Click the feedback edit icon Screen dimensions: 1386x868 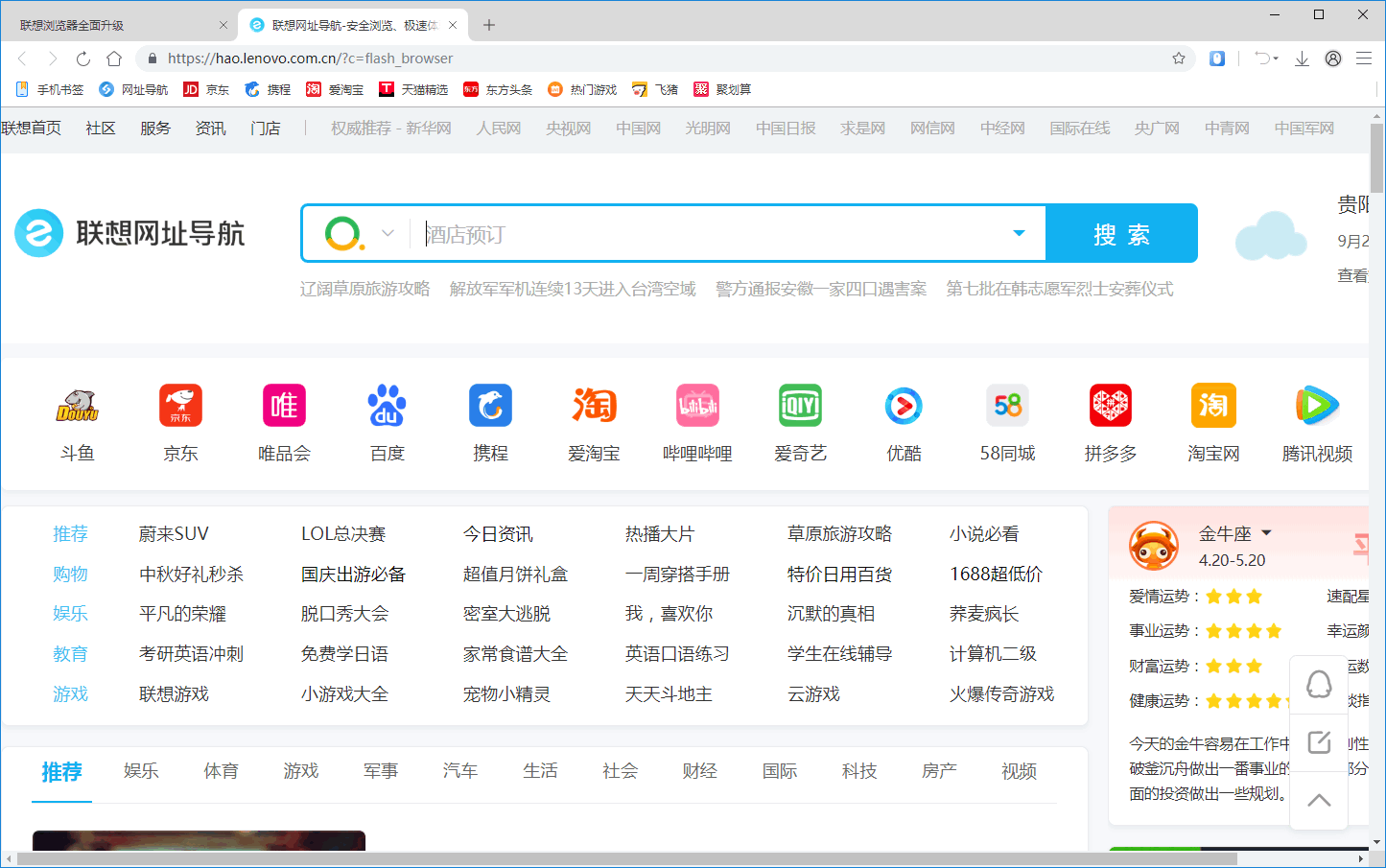1319,742
